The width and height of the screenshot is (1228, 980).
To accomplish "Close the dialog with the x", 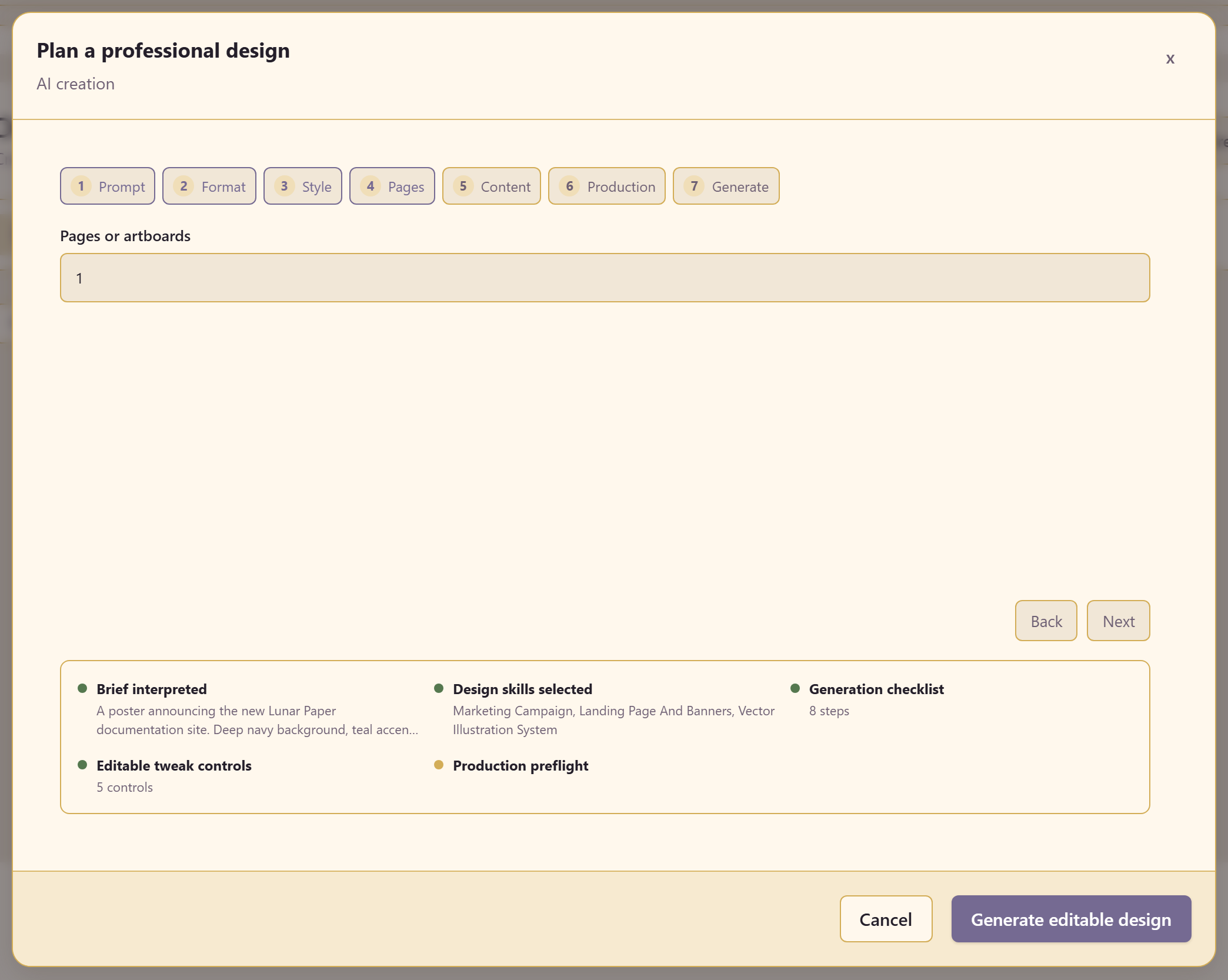I will tap(1170, 58).
